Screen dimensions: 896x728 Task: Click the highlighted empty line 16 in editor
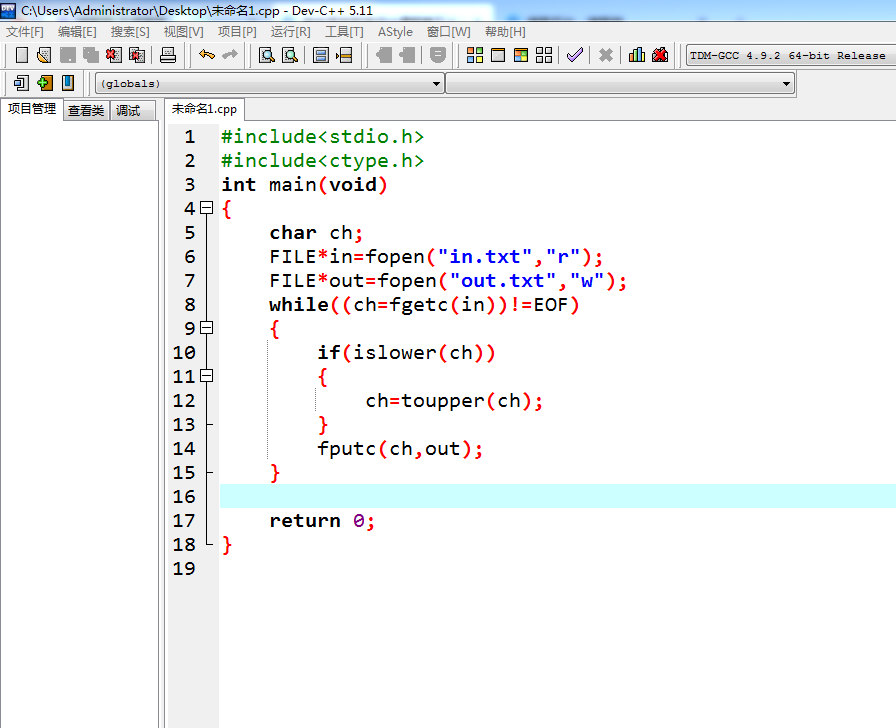pyautogui.click(x=558, y=496)
